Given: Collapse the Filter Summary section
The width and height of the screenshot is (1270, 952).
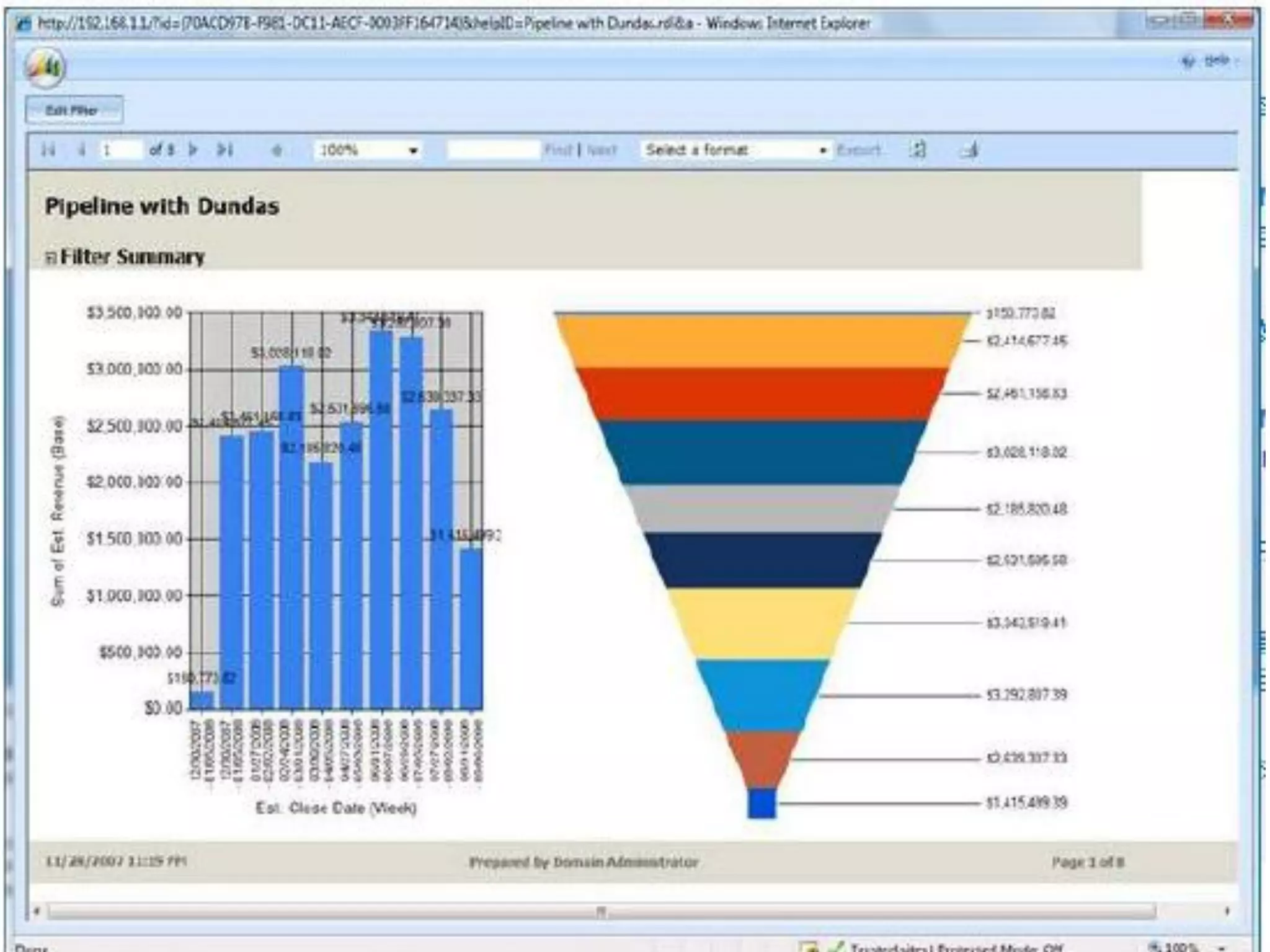Looking at the screenshot, I should tap(51, 258).
